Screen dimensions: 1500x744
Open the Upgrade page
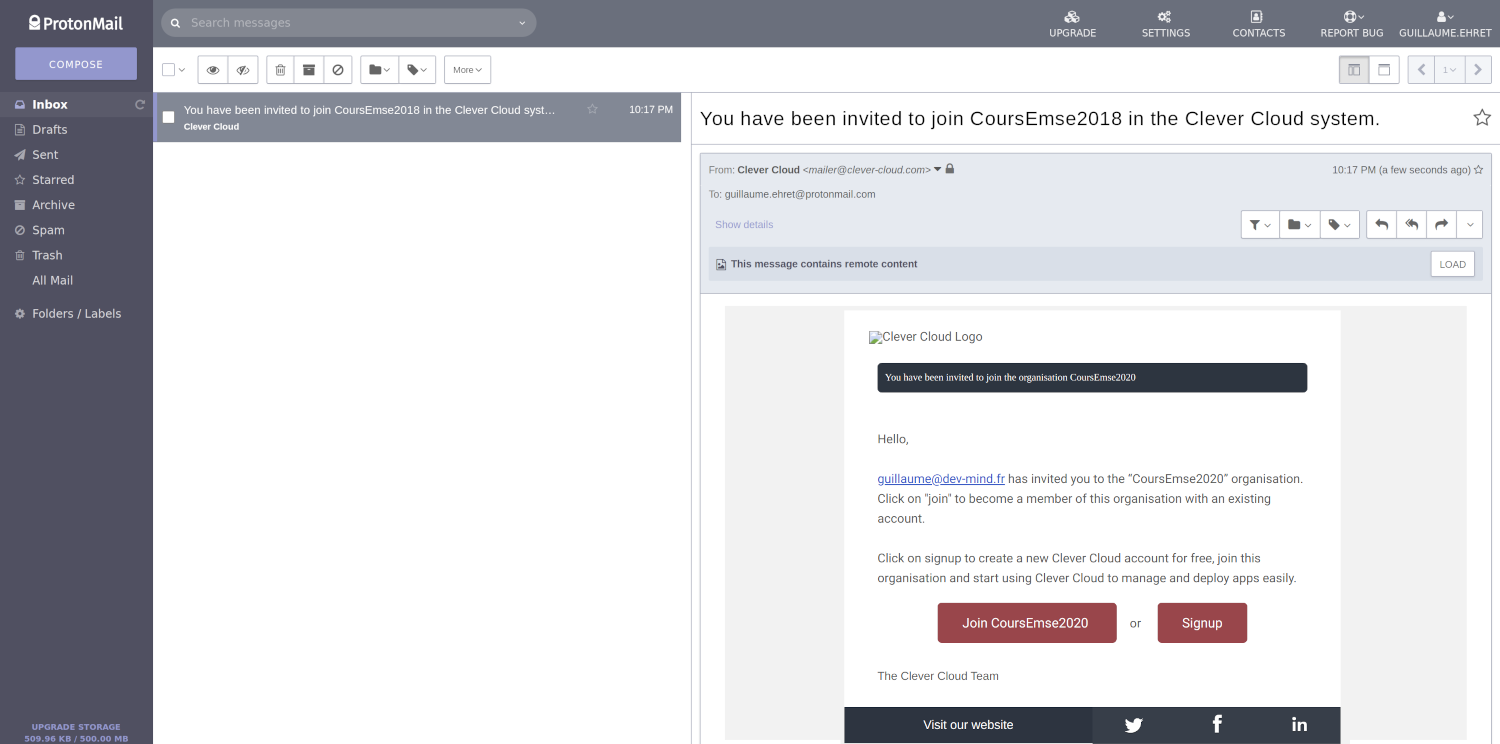point(1072,24)
